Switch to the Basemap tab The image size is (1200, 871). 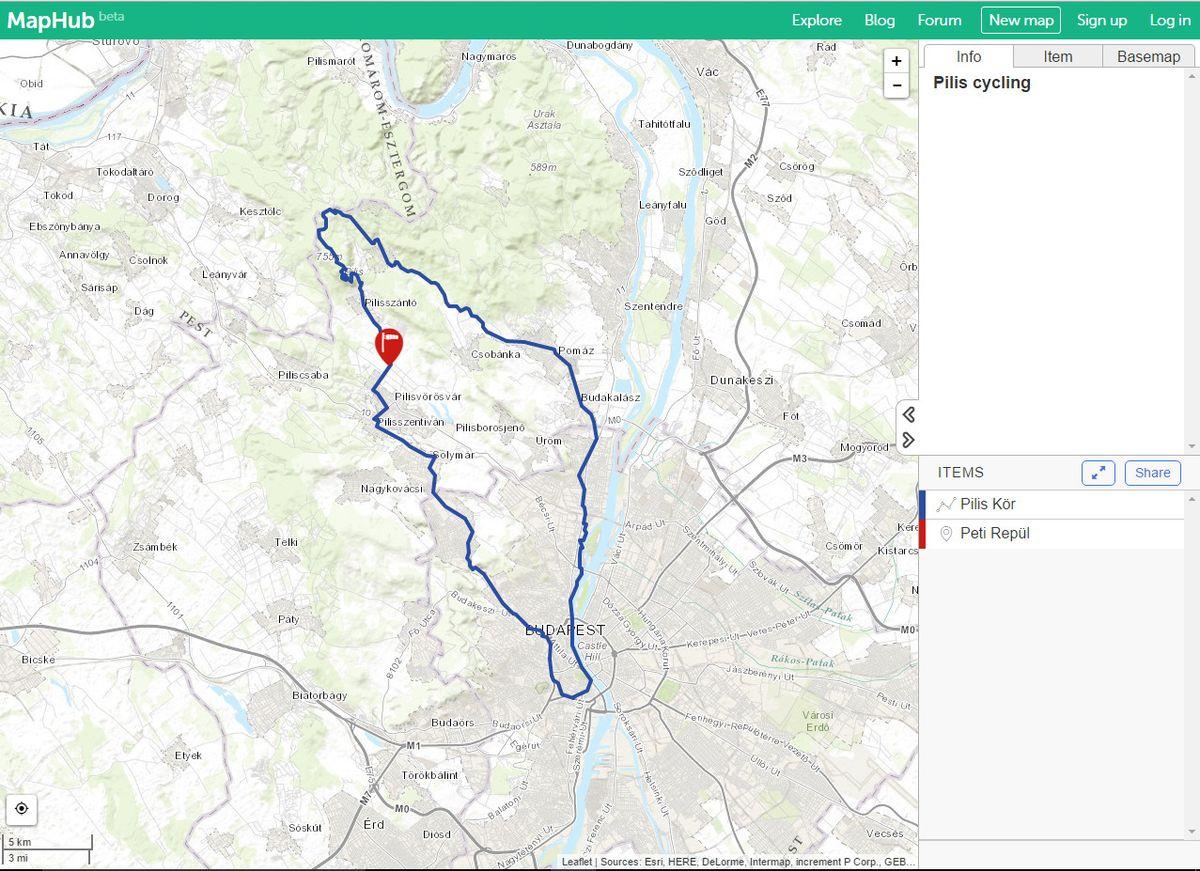click(x=1148, y=56)
